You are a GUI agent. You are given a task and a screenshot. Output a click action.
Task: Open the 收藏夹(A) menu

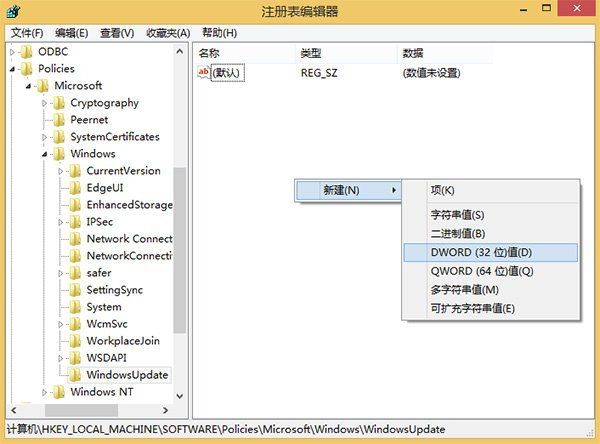pos(168,33)
